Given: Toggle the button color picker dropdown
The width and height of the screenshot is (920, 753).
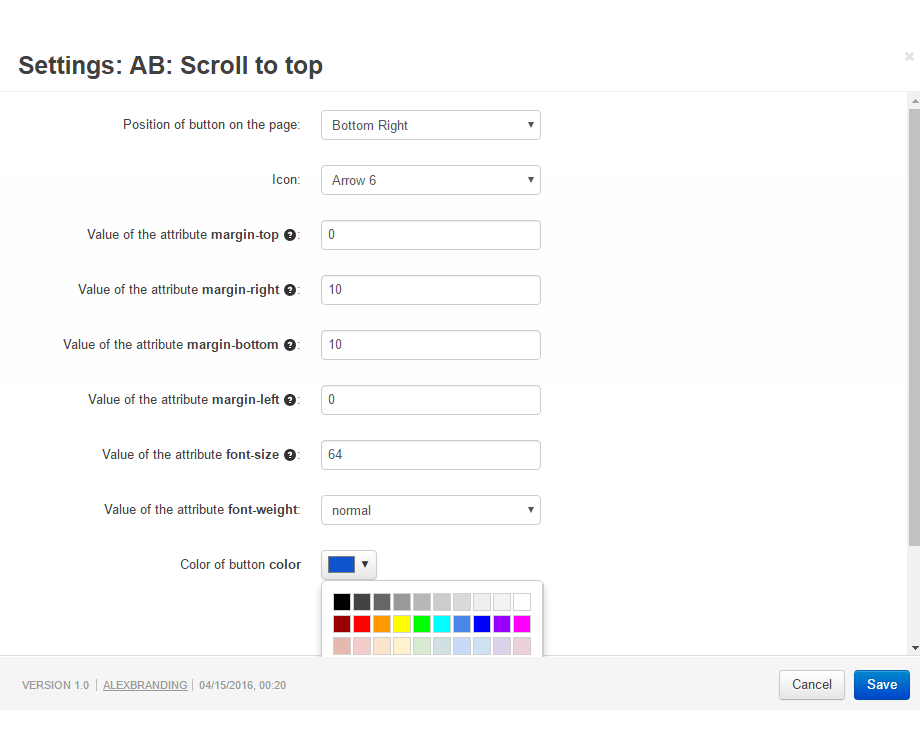Looking at the screenshot, I should pyautogui.click(x=349, y=565).
